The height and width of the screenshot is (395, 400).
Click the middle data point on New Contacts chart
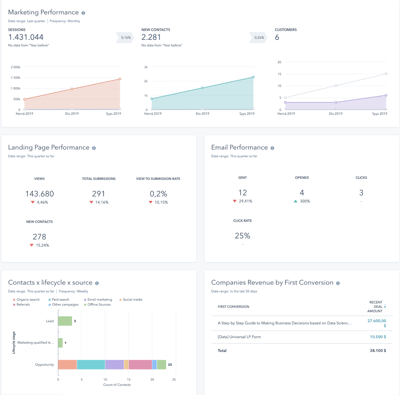tap(202, 88)
